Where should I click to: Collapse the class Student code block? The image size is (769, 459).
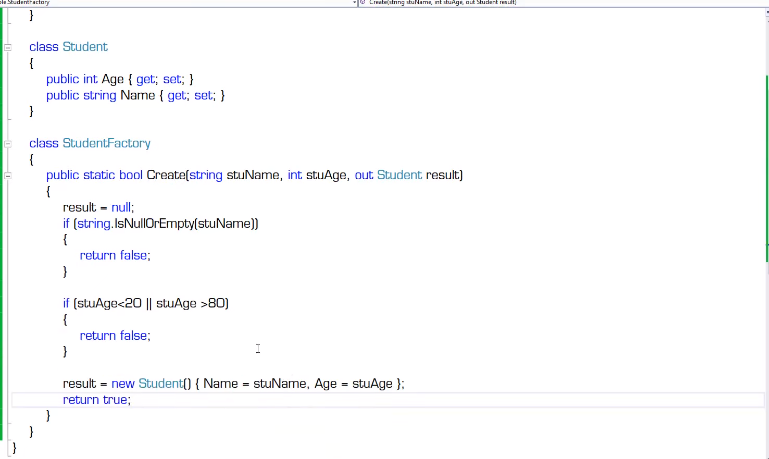coord(8,47)
